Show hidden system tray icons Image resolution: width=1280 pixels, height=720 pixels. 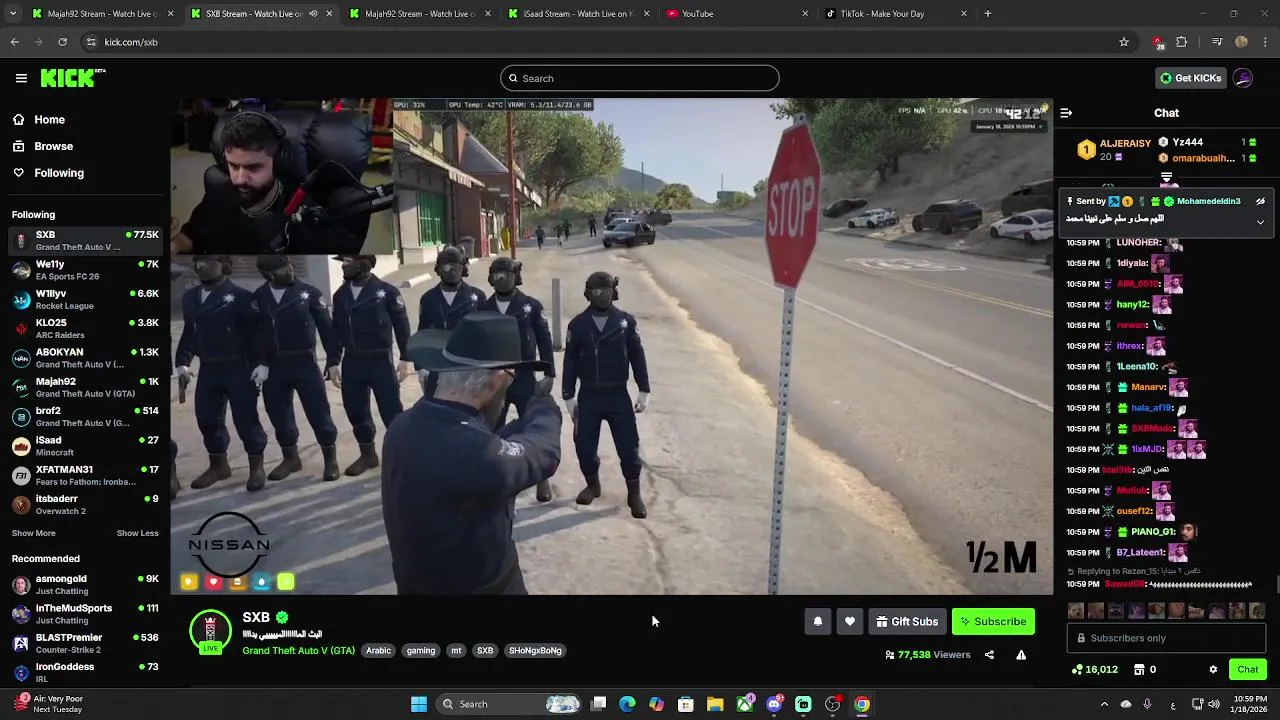[x=1103, y=704]
